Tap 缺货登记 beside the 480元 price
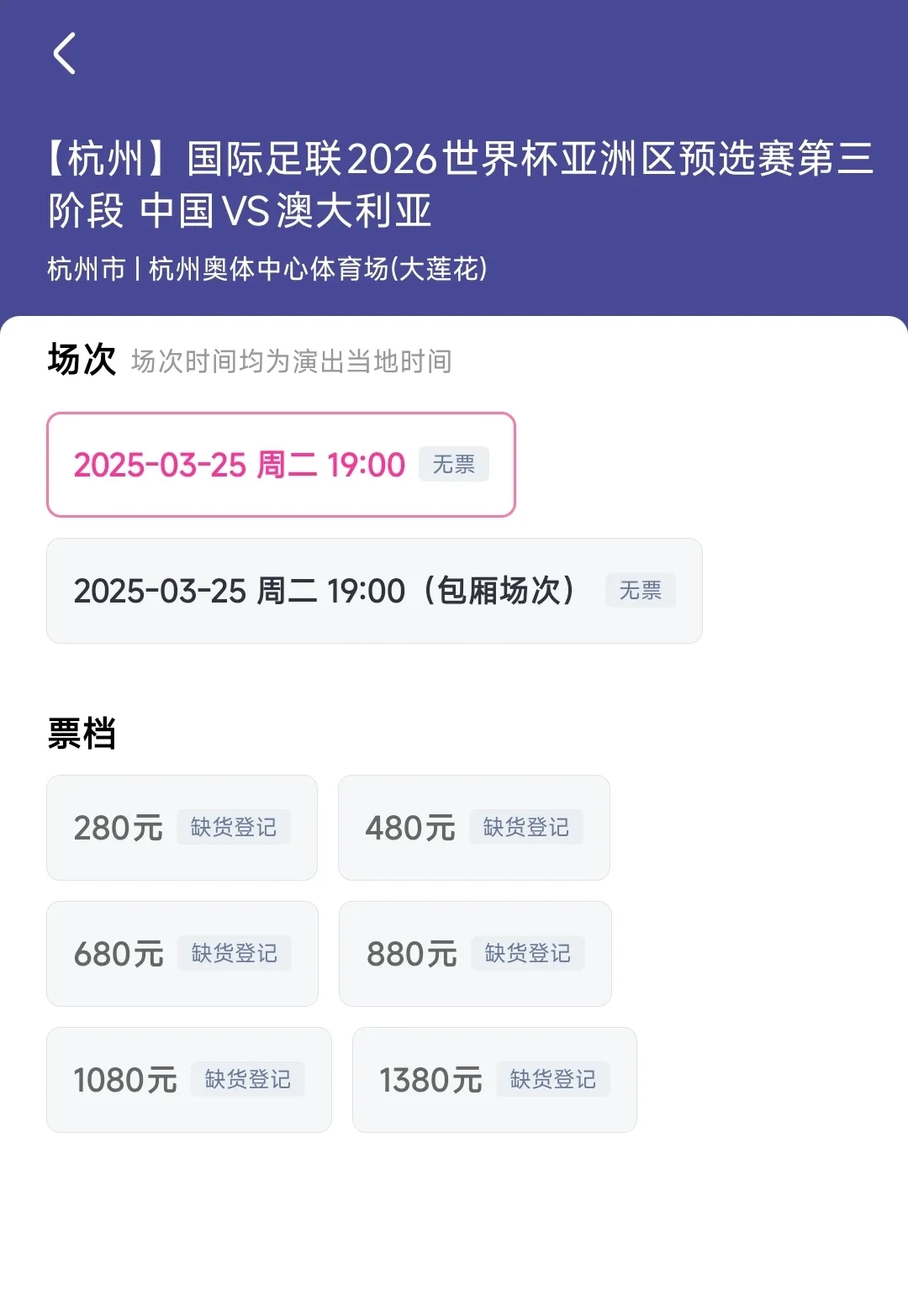908x1316 pixels. click(526, 828)
